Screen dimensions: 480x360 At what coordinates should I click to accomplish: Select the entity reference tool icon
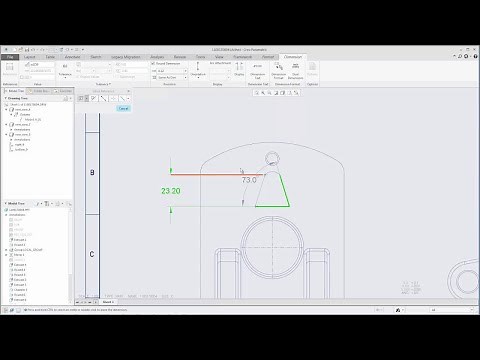click(81, 98)
